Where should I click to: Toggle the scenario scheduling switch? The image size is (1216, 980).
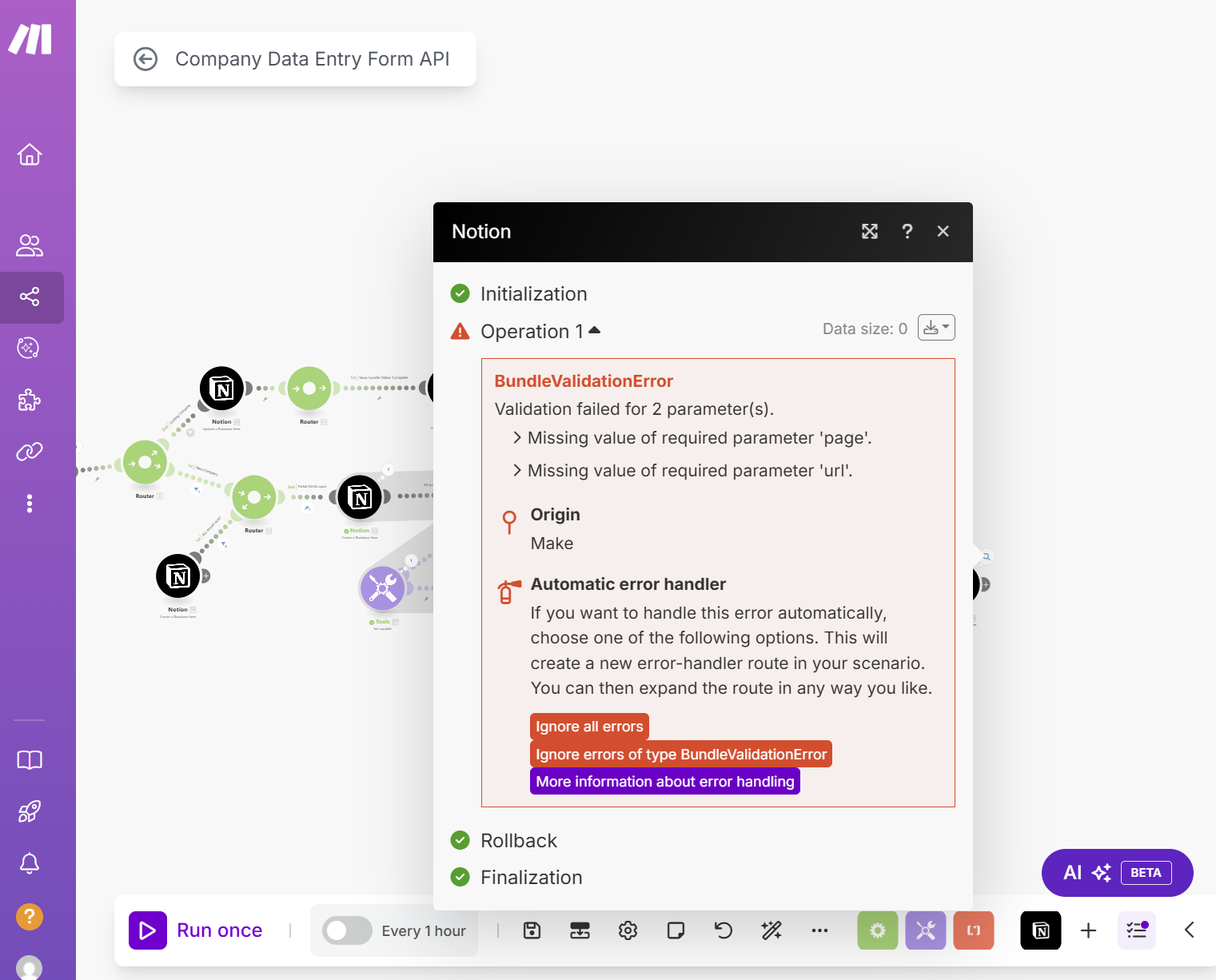(x=347, y=930)
